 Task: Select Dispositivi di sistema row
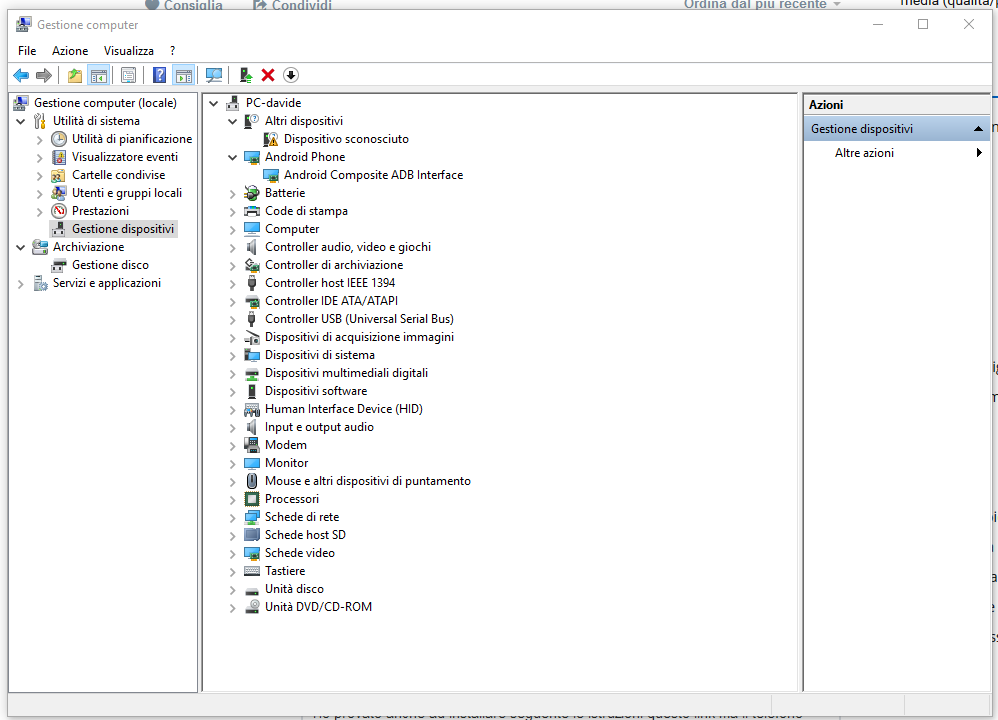click(x=320, y=355)
